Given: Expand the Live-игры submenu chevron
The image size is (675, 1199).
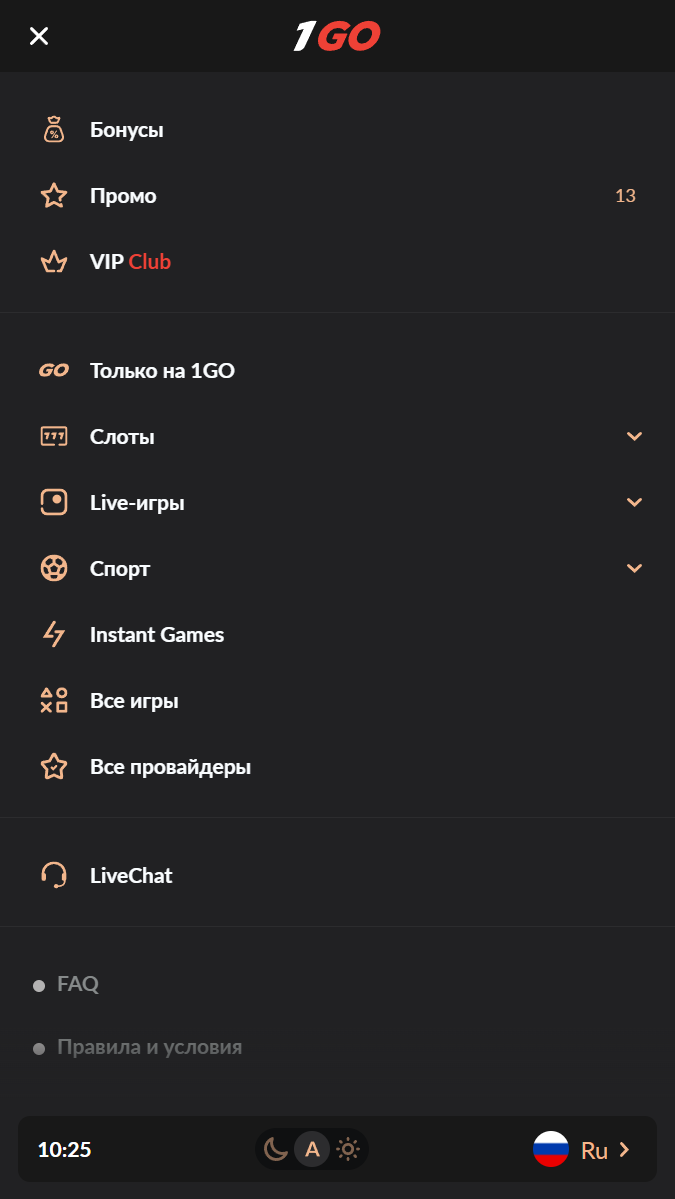Looking at the screenshot, I should [x=634, y=503].
